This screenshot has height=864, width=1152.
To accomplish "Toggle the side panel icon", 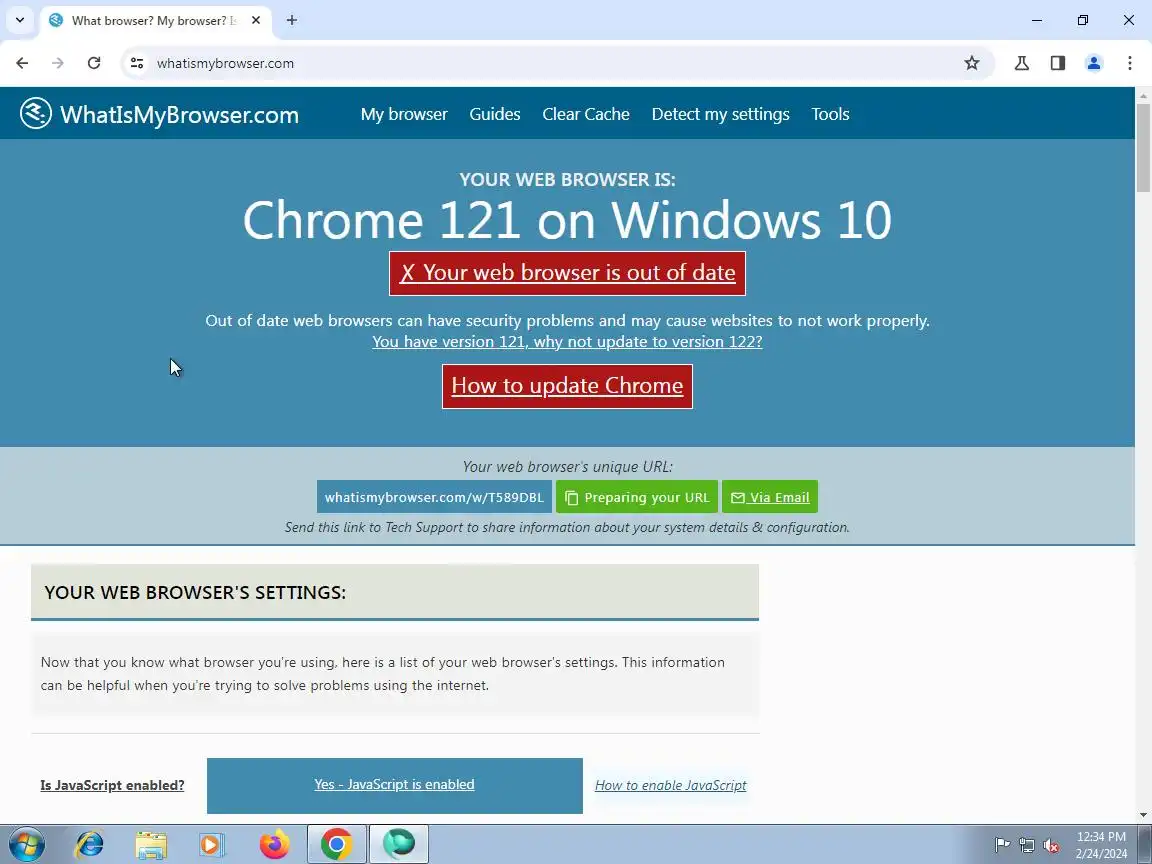I will (x=1058, y=63).
